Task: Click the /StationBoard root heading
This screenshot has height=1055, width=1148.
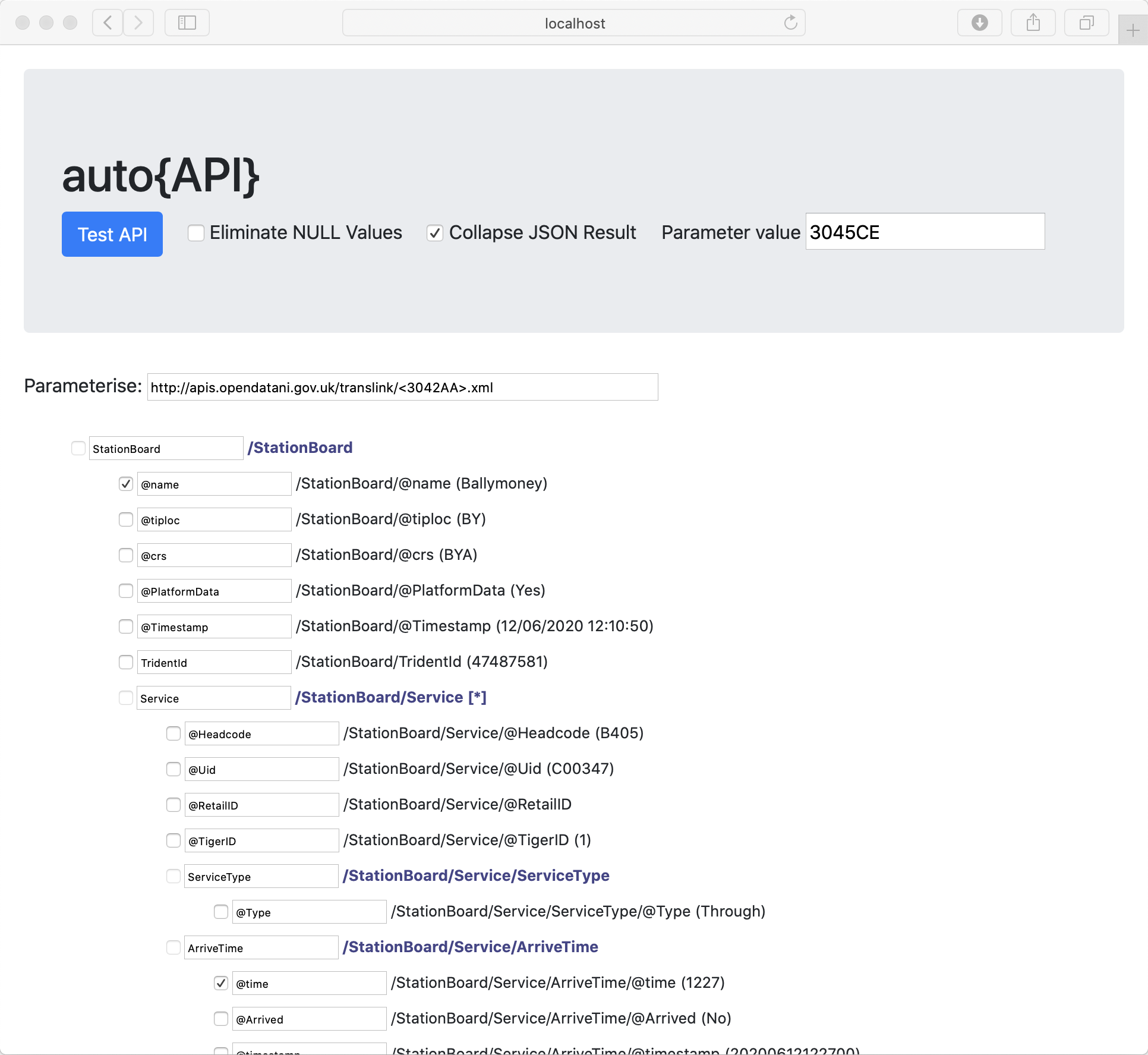Action: click(x=300, y=448)
